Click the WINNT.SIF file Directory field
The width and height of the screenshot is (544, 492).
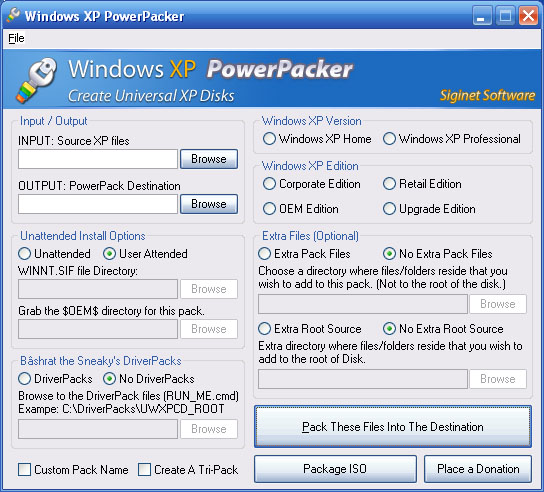98,289
